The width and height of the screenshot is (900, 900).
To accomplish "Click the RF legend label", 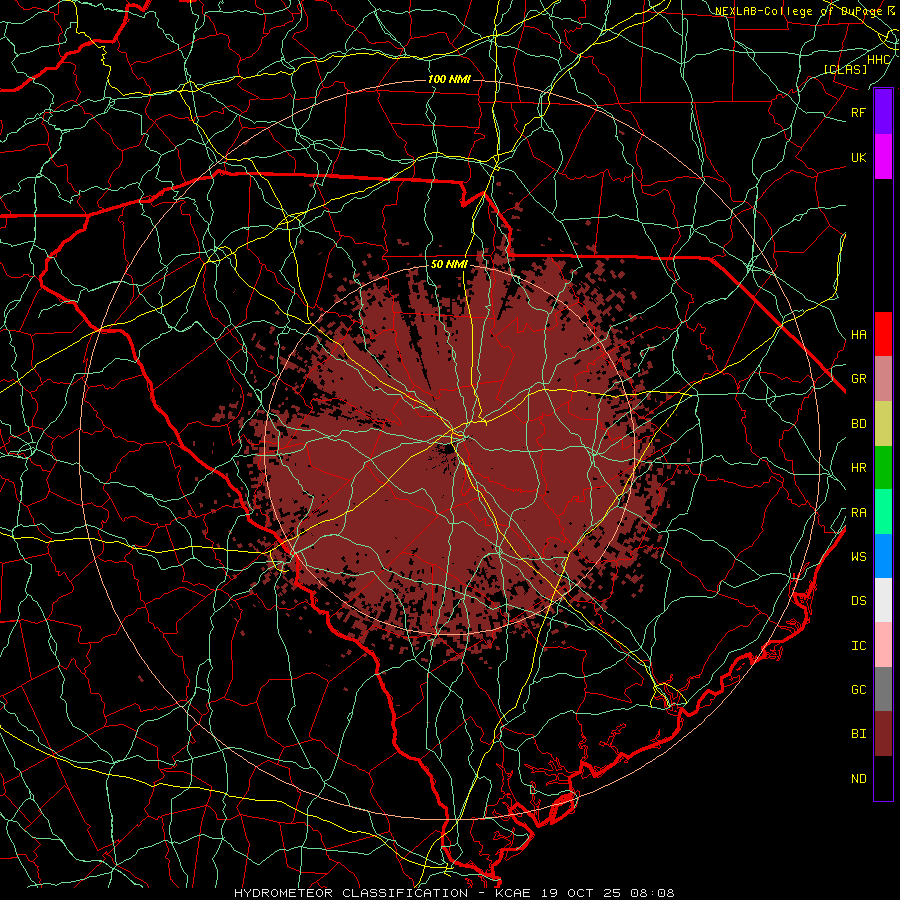I will (858, 112).
